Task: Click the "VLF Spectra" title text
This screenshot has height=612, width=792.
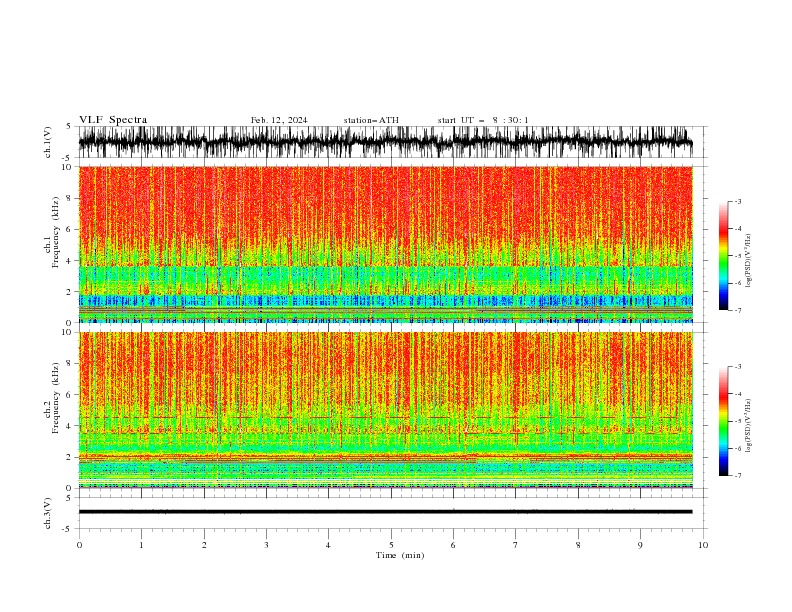Action: pyautogui.click(x=113, y=120)
